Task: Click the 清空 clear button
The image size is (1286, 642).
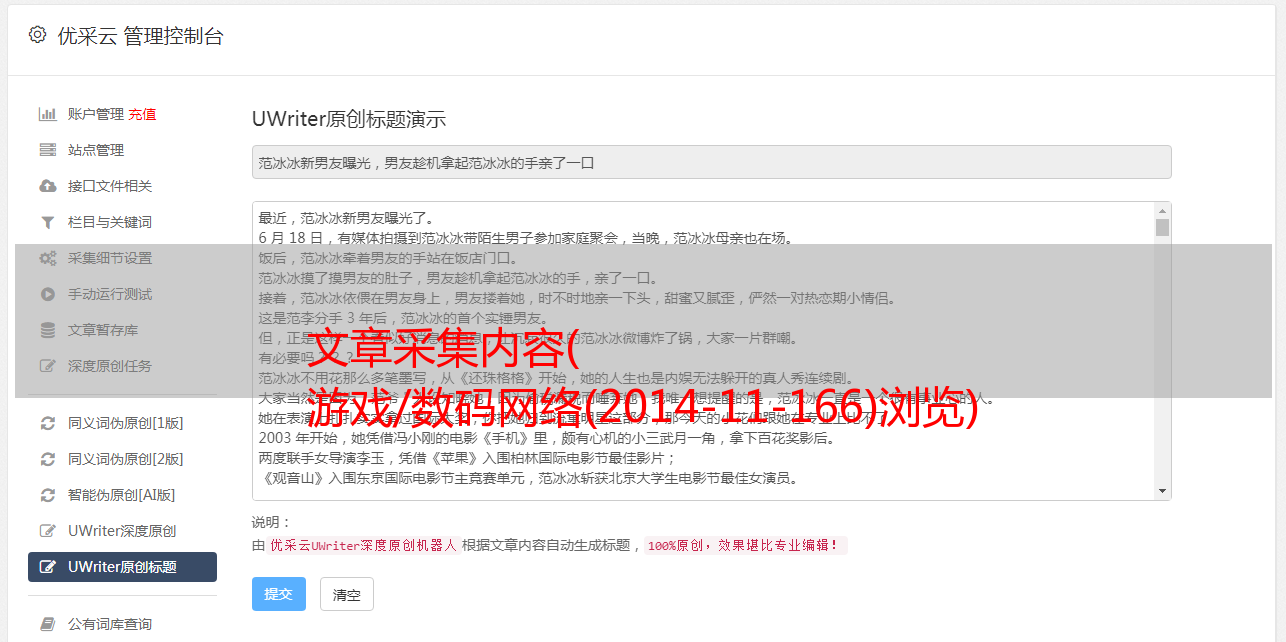Action: 346,594
